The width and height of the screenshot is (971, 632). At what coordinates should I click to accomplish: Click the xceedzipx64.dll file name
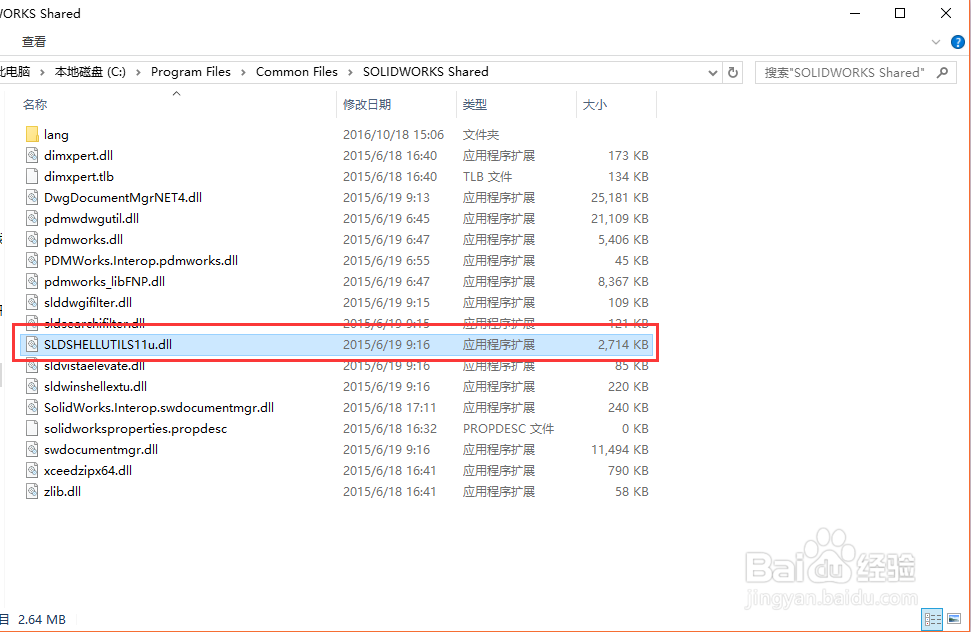pyautogui.click(x=88, y=470)
